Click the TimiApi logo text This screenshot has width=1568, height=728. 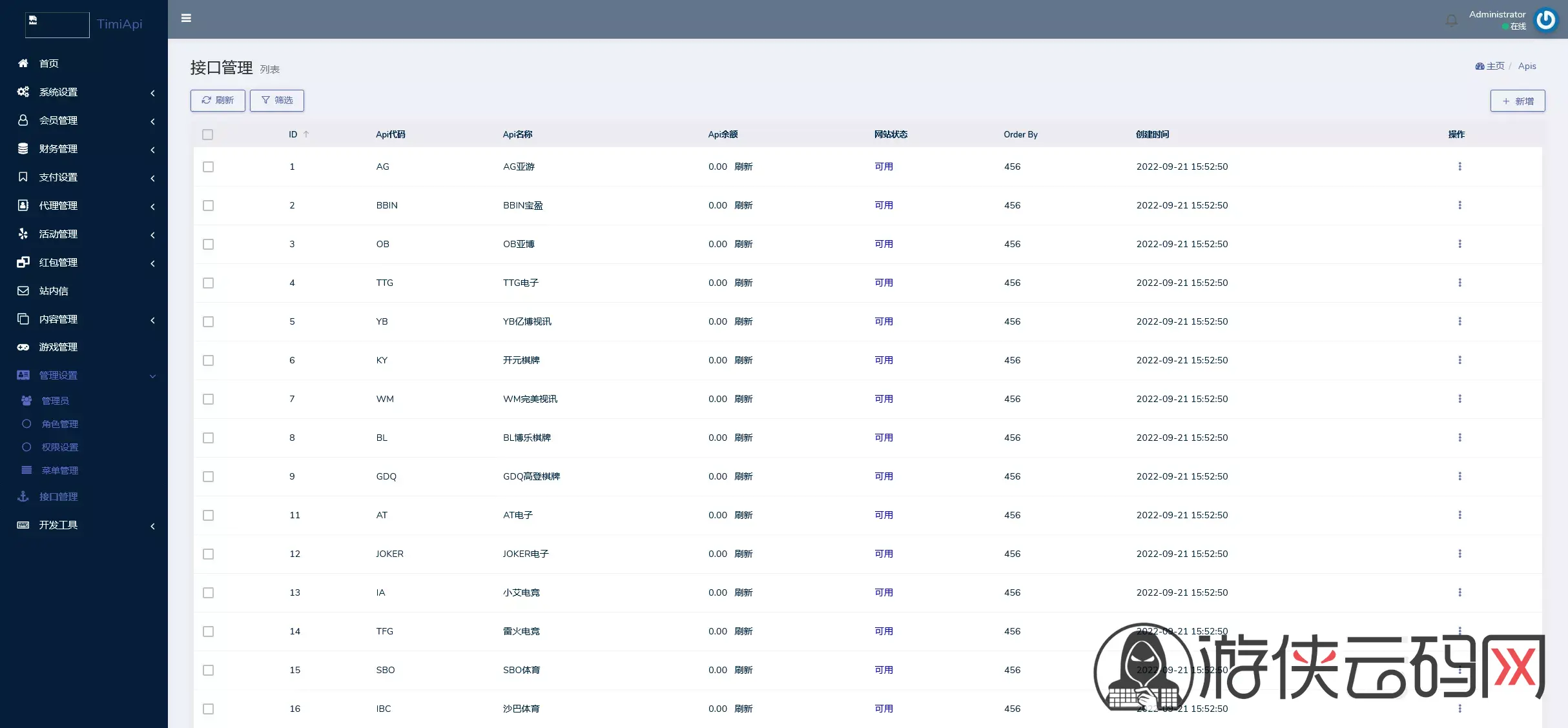coord(119,24)
